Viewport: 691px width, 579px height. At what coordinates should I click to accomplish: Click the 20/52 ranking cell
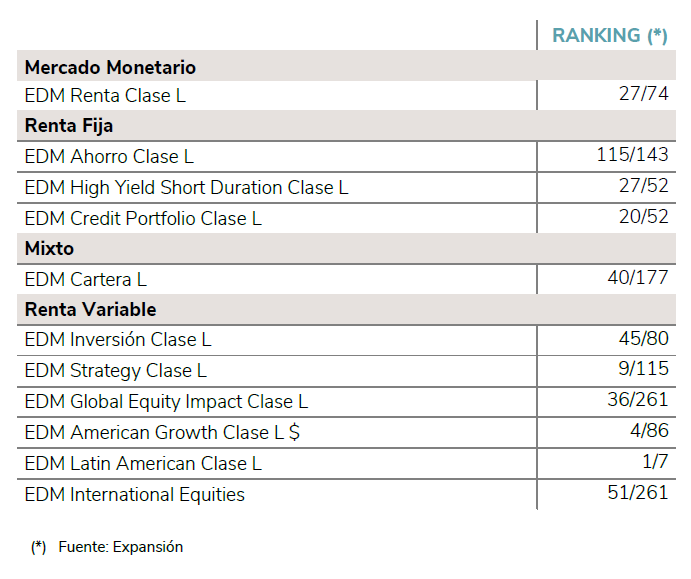(643, 217)
